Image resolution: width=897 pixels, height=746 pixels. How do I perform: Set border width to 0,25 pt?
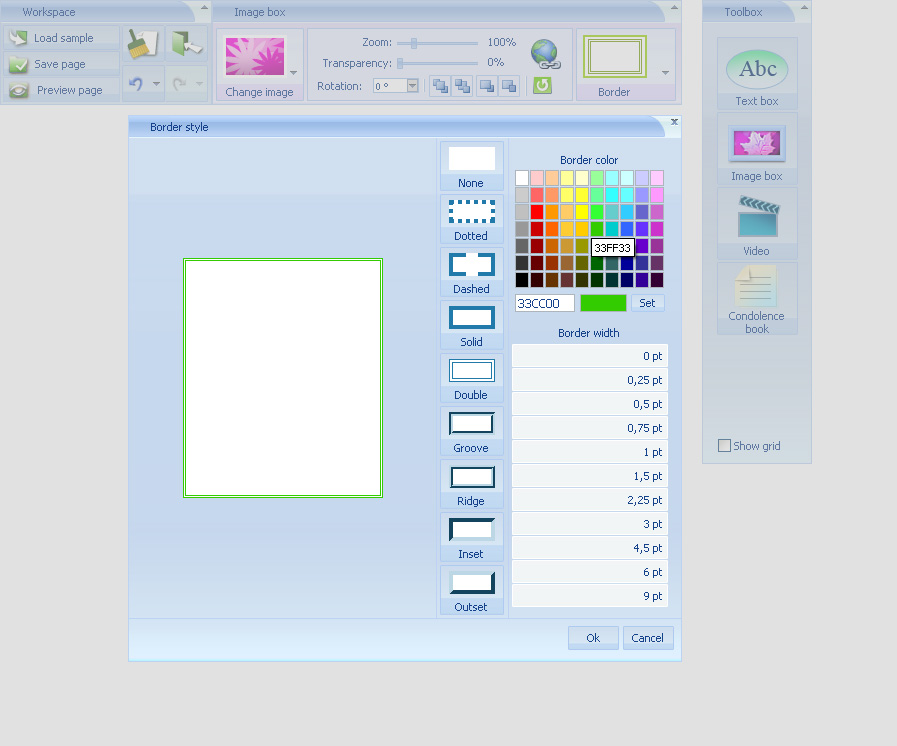pyautogui.click(x=590, y=380)
